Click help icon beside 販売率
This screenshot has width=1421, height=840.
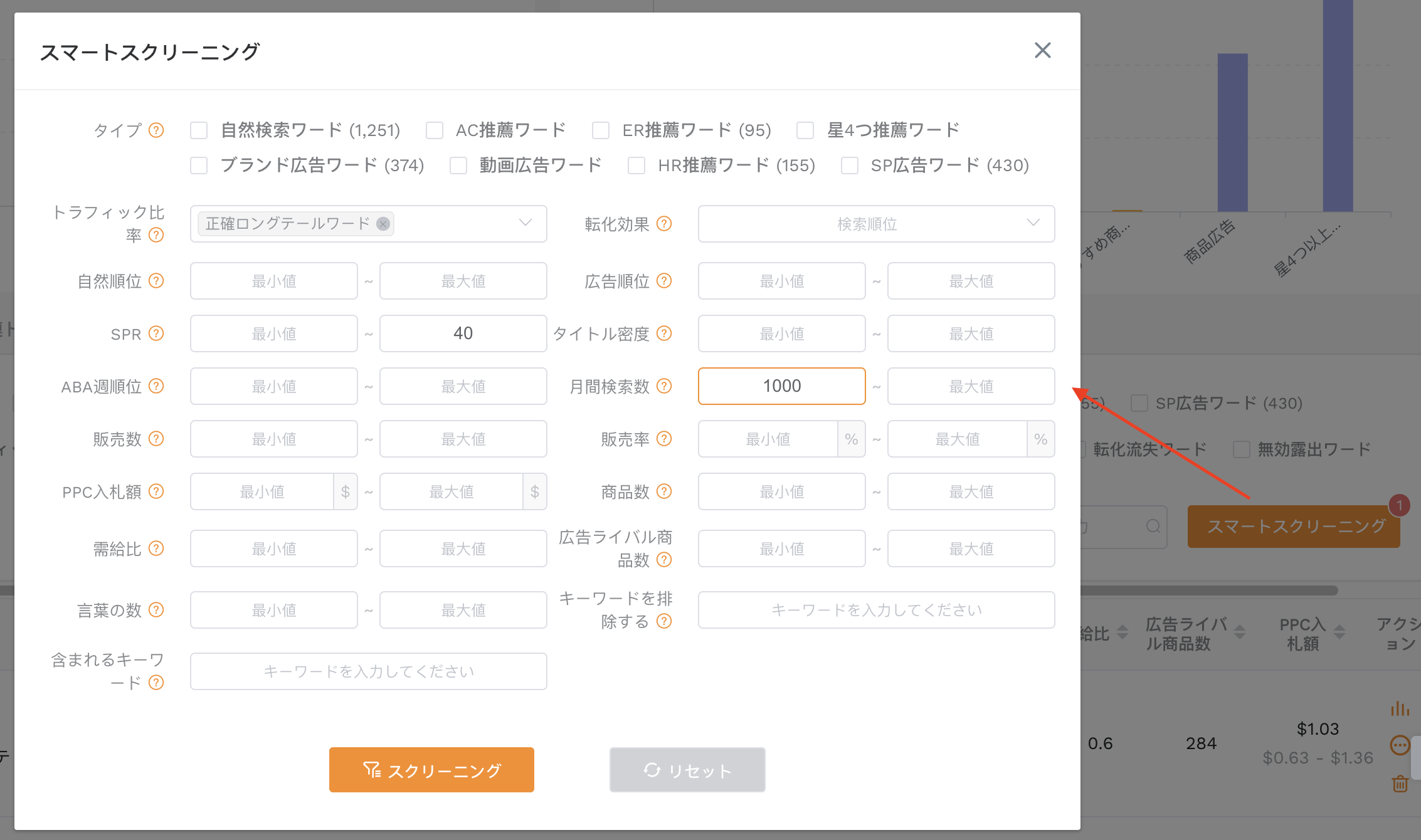pyautogui.click(x=664, y=439)
